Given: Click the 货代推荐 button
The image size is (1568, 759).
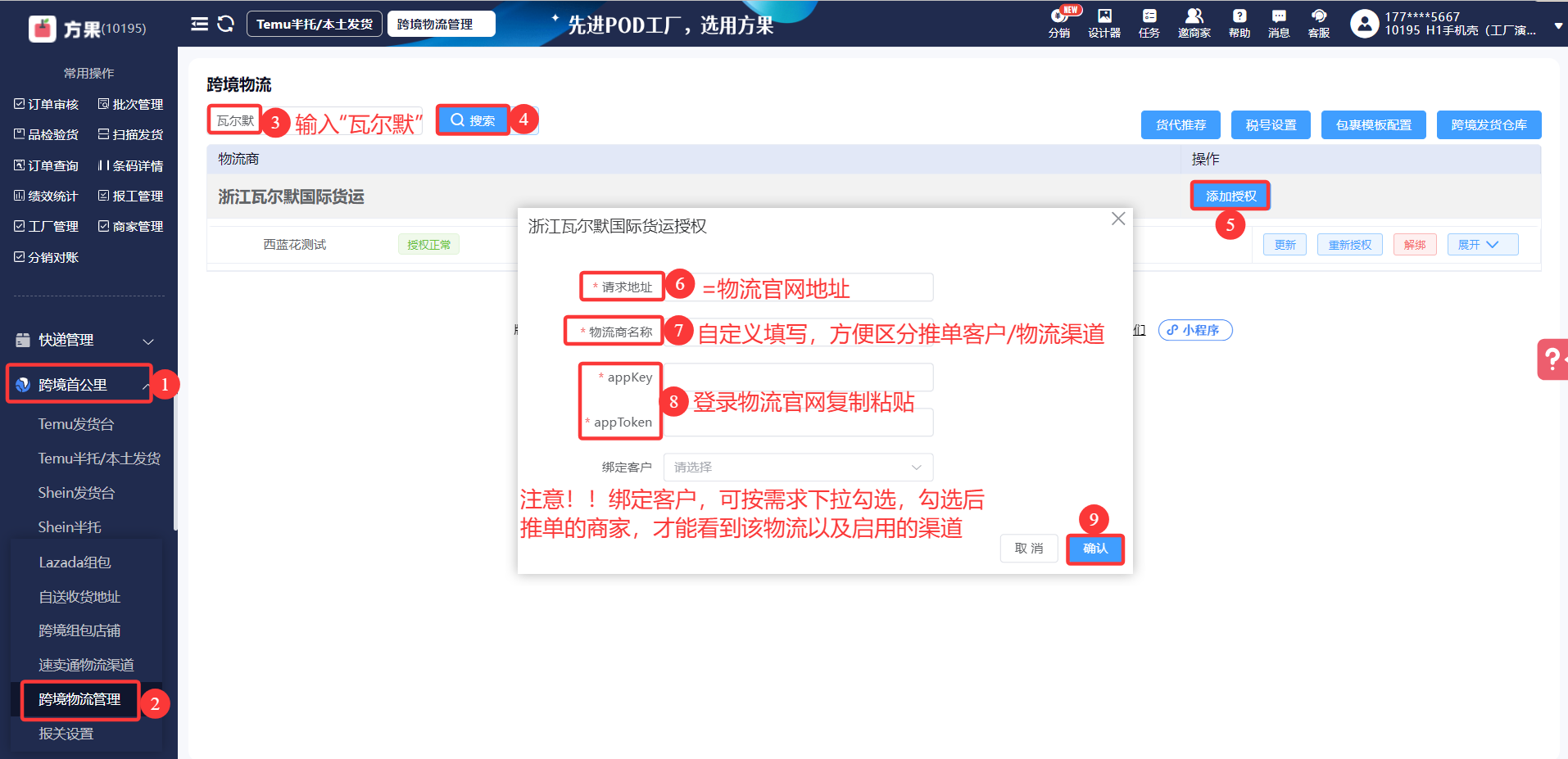Looking at the screenshot, I should click(1181, 124).
